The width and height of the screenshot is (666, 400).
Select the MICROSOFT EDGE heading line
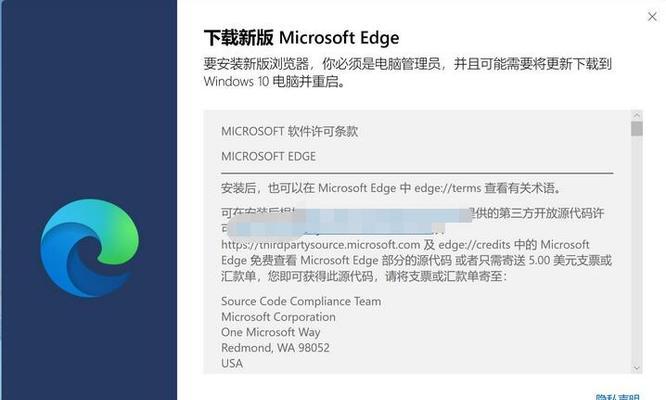tap(268, 156)
